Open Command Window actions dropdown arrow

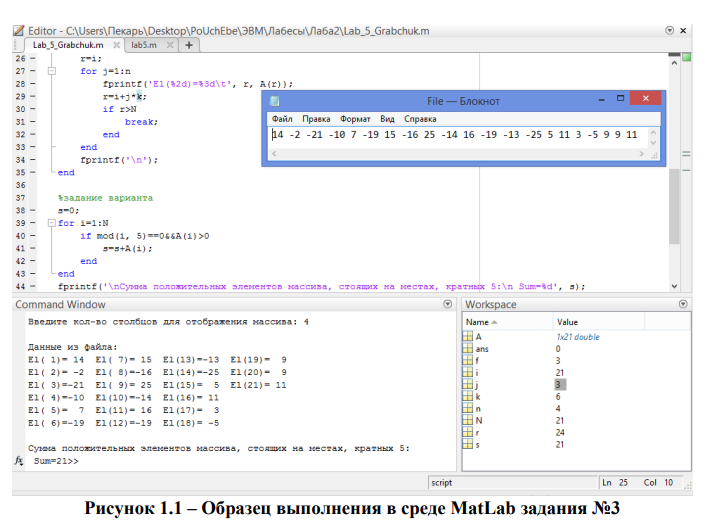click(446, 304)
